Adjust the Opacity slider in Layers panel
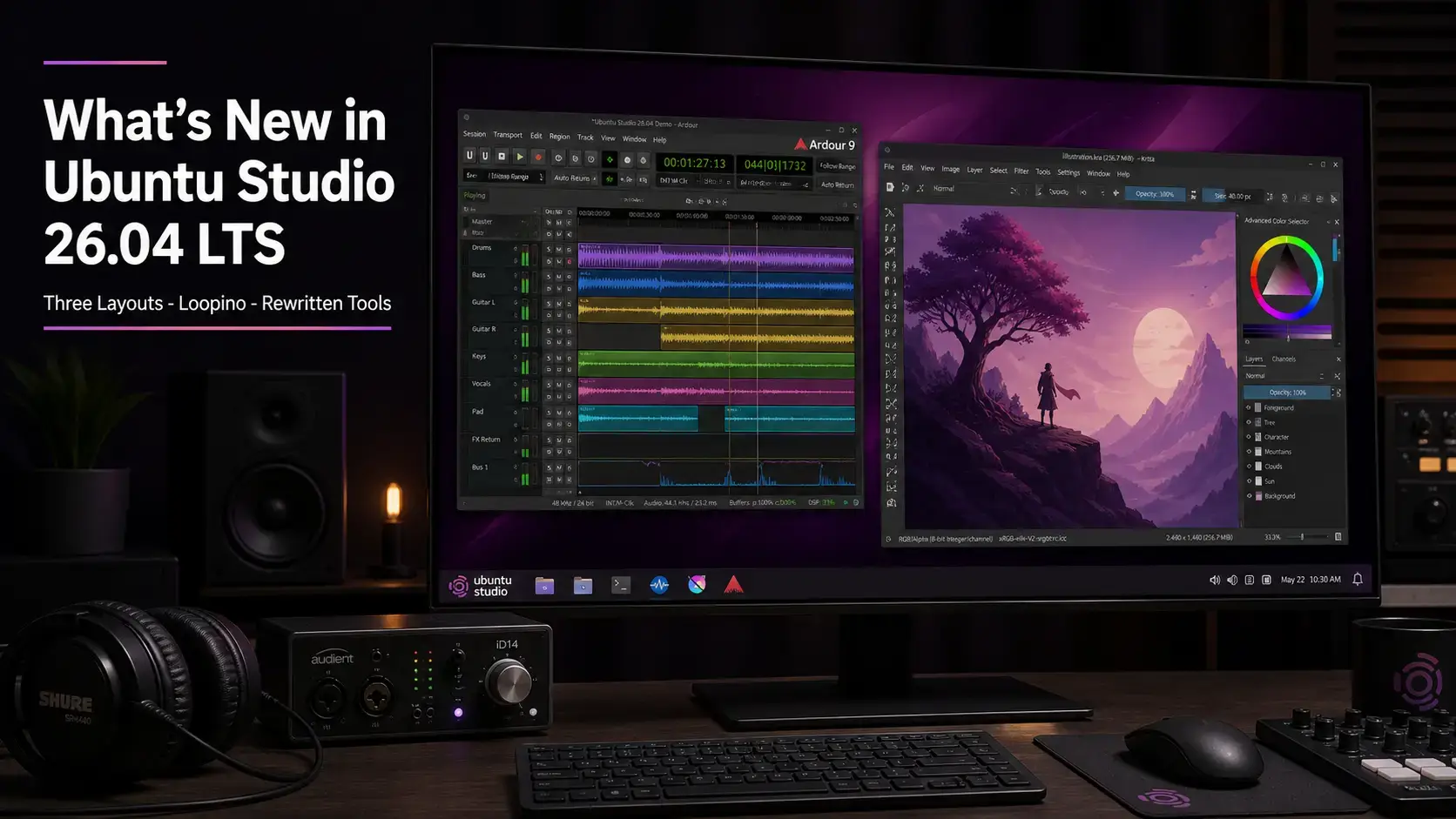The height and width of the screenshot is (819, 1456). [x=1287, y=393]
